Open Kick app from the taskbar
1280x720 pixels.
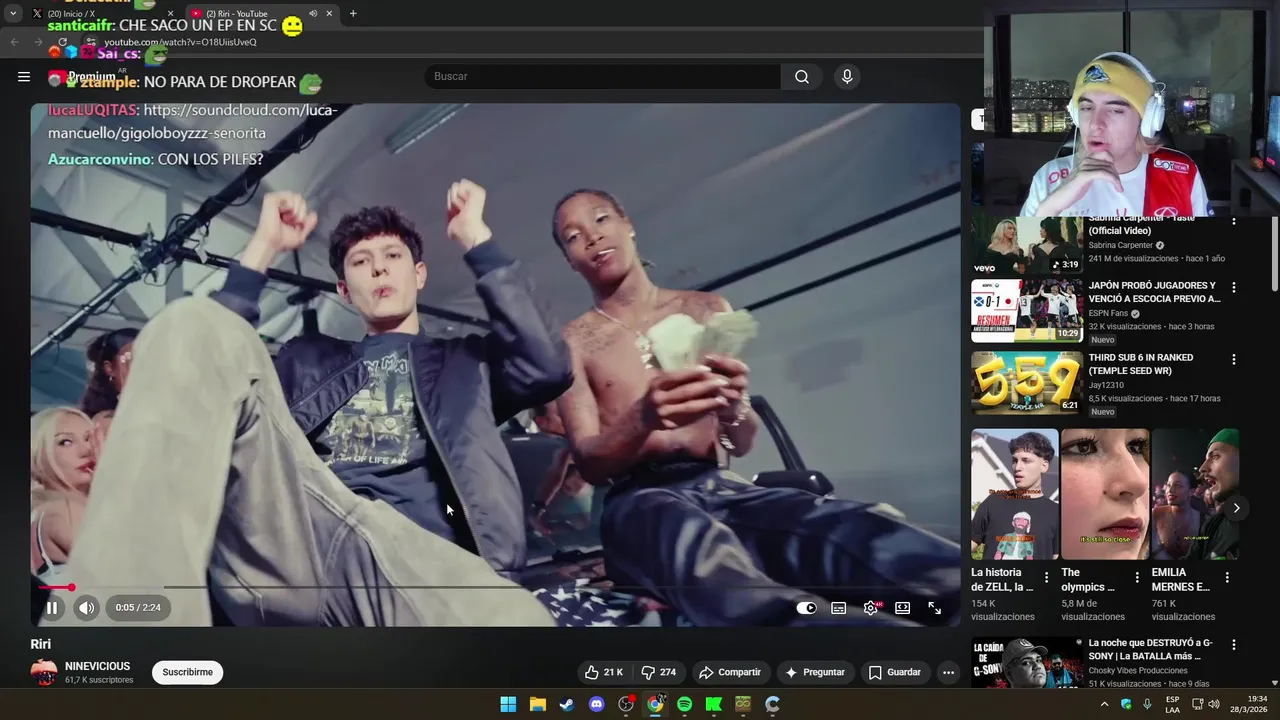click(713, 704)
